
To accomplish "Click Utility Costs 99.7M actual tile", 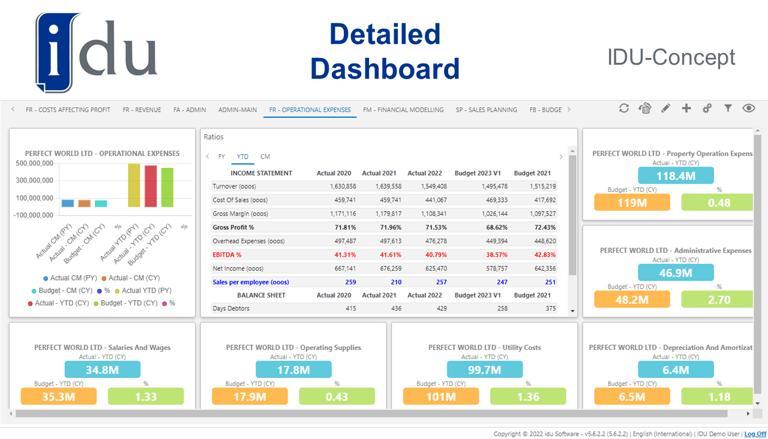I will [x=484, y=369].
